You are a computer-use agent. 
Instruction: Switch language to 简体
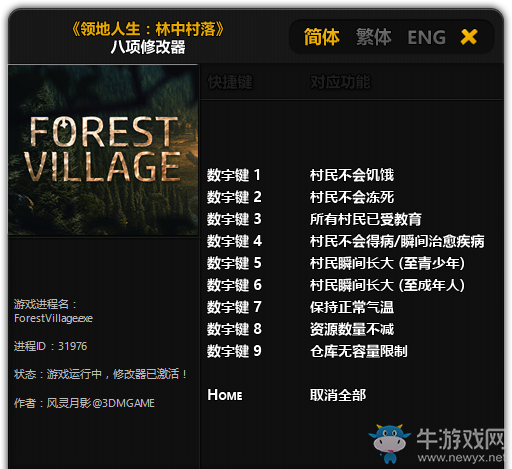tap(321, 37)
